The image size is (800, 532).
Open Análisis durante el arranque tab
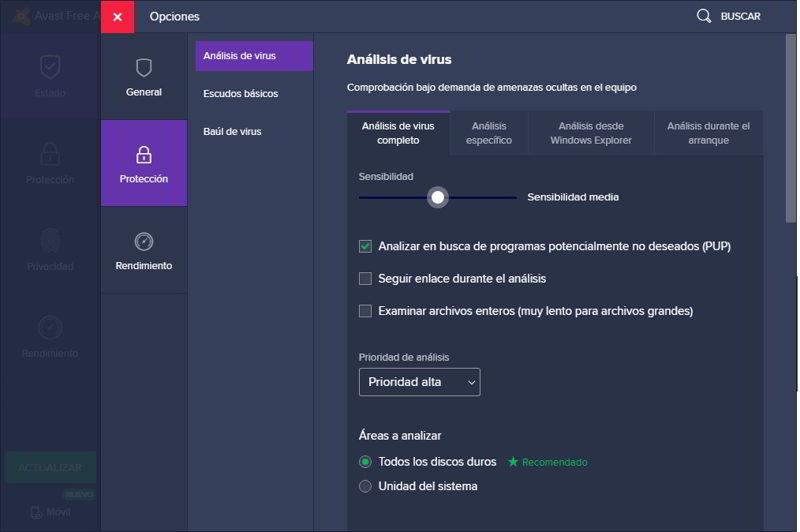tap(708, 133)
